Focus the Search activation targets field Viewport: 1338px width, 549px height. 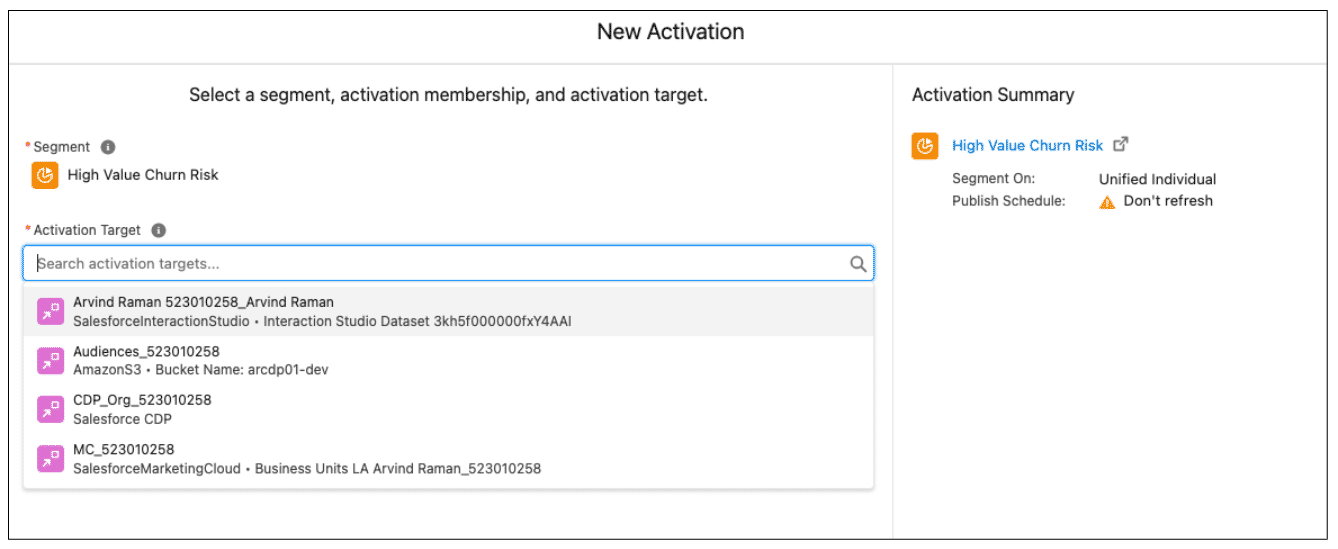(448, 264)
